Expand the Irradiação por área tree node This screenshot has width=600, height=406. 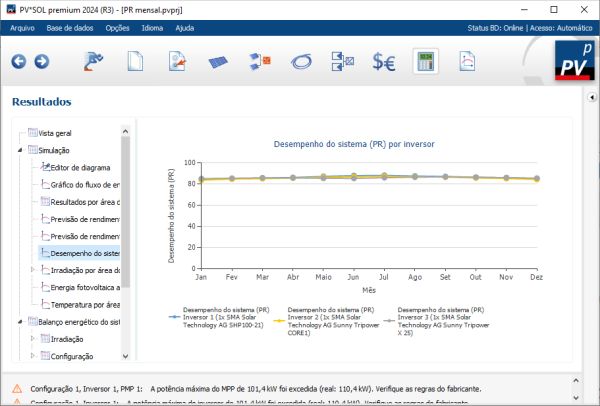click(32, 269)
